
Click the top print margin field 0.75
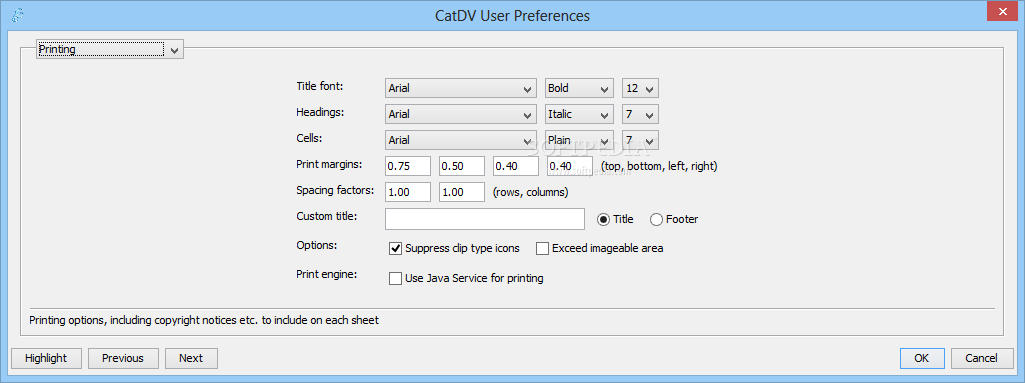point(408,166)
